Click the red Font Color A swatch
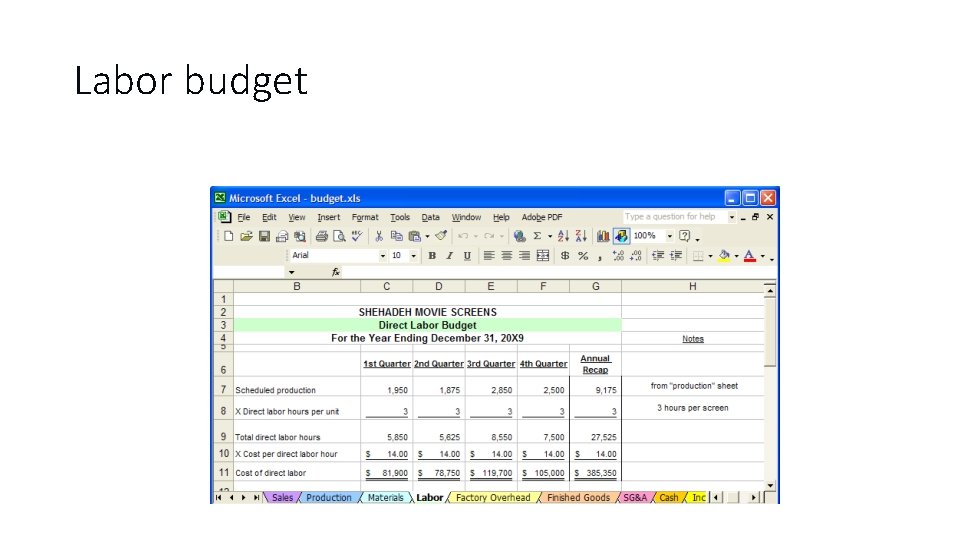This screenshot has height=540, width=960. tap(750, 256)
